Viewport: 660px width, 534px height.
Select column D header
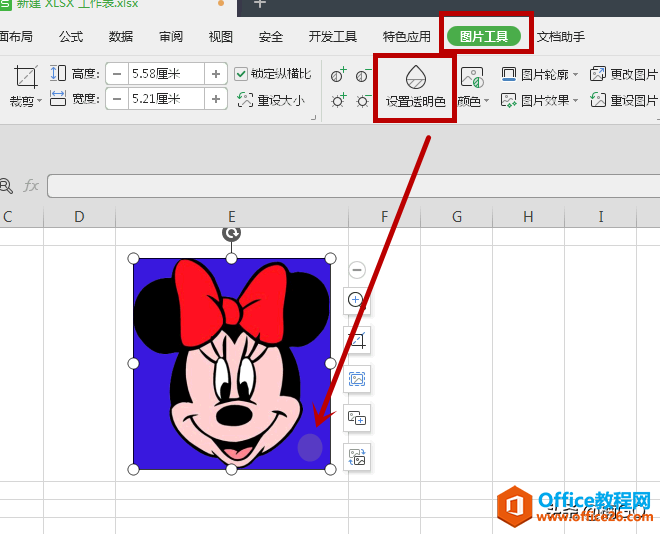[x=79, y=217]
